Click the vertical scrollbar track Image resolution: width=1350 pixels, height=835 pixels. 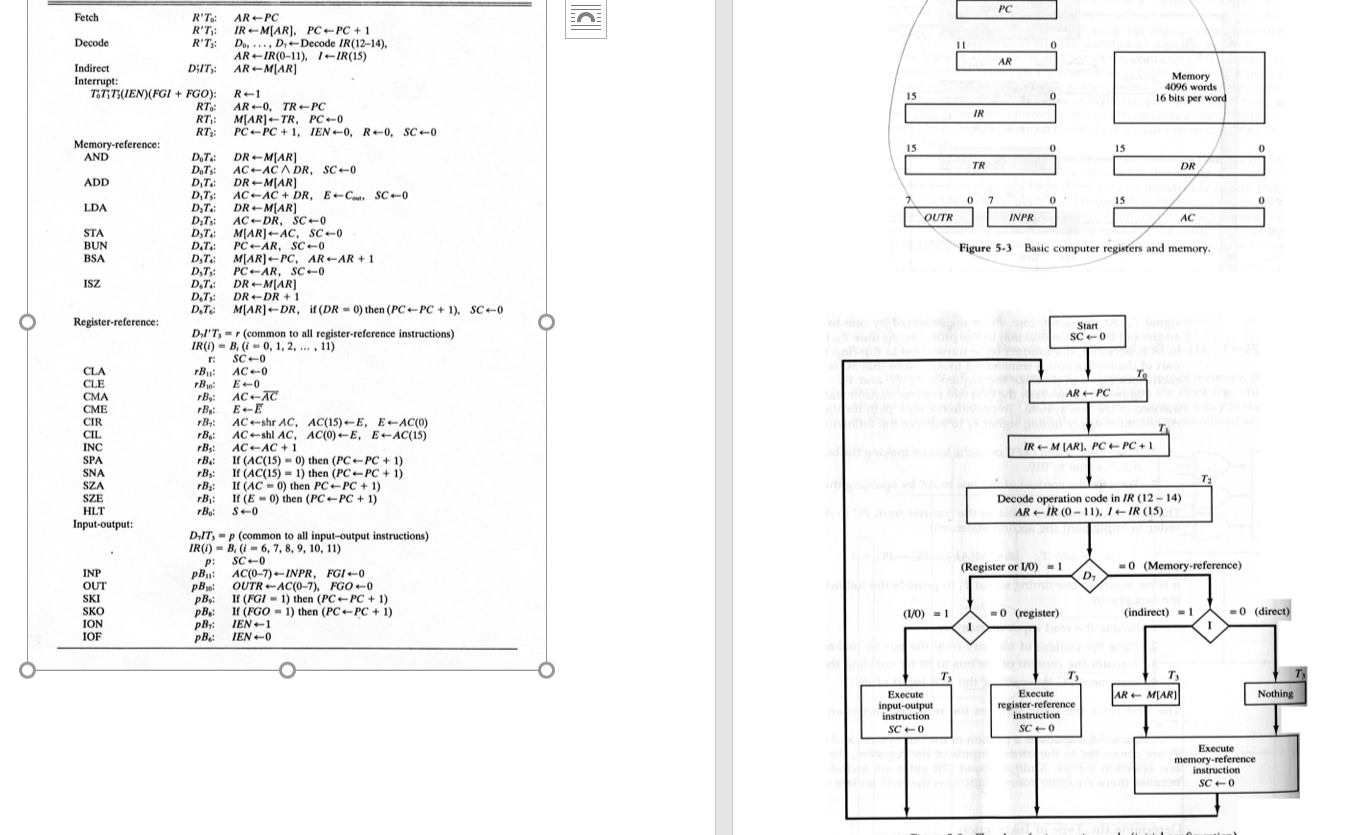click(725, 400)
